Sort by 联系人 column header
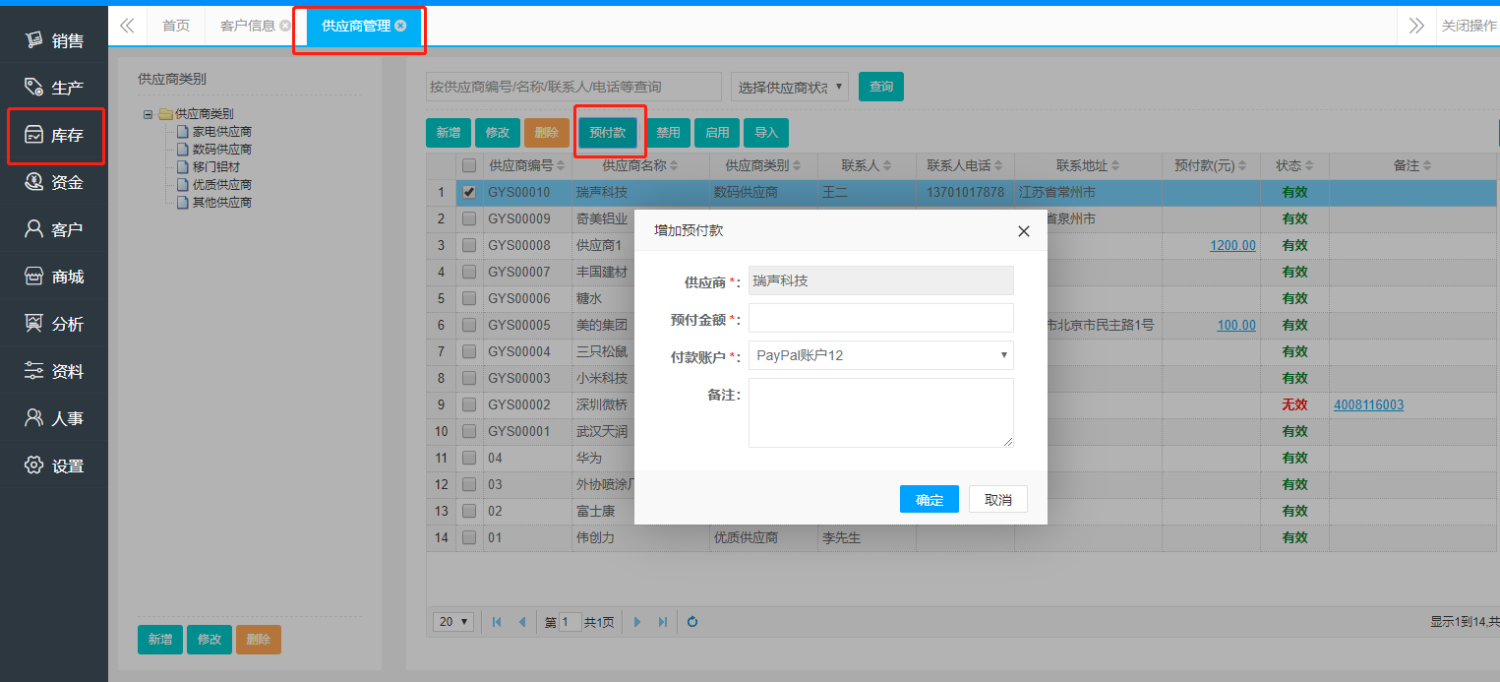 (867, 165)
